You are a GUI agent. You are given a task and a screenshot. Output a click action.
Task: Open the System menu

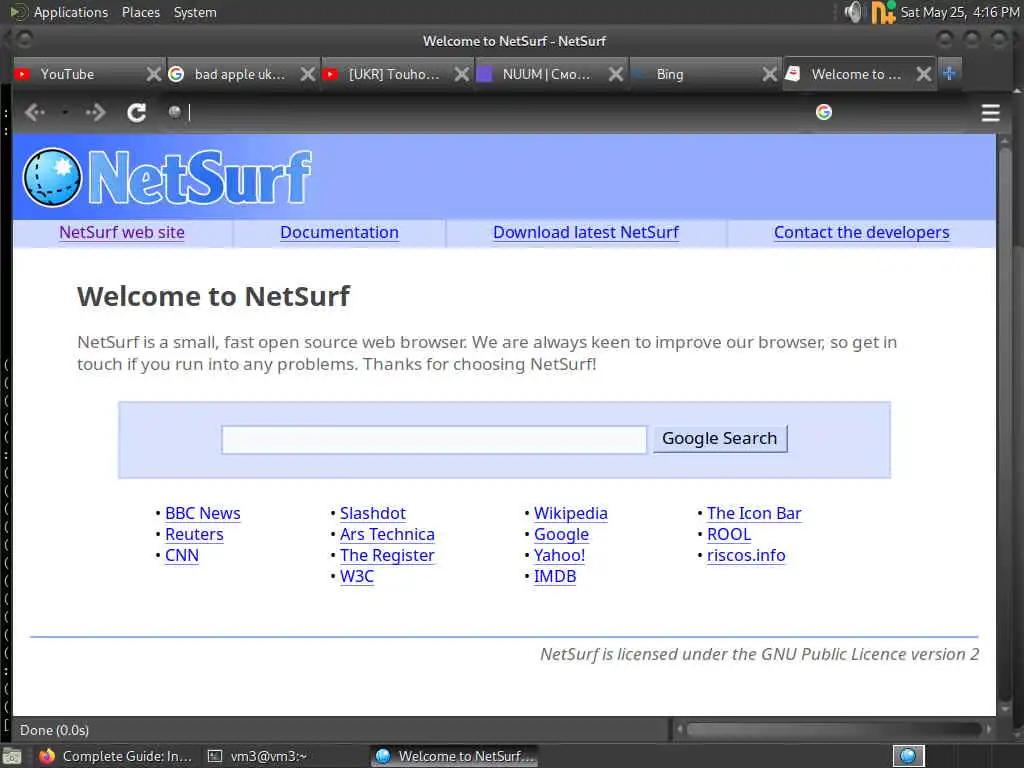195,12
